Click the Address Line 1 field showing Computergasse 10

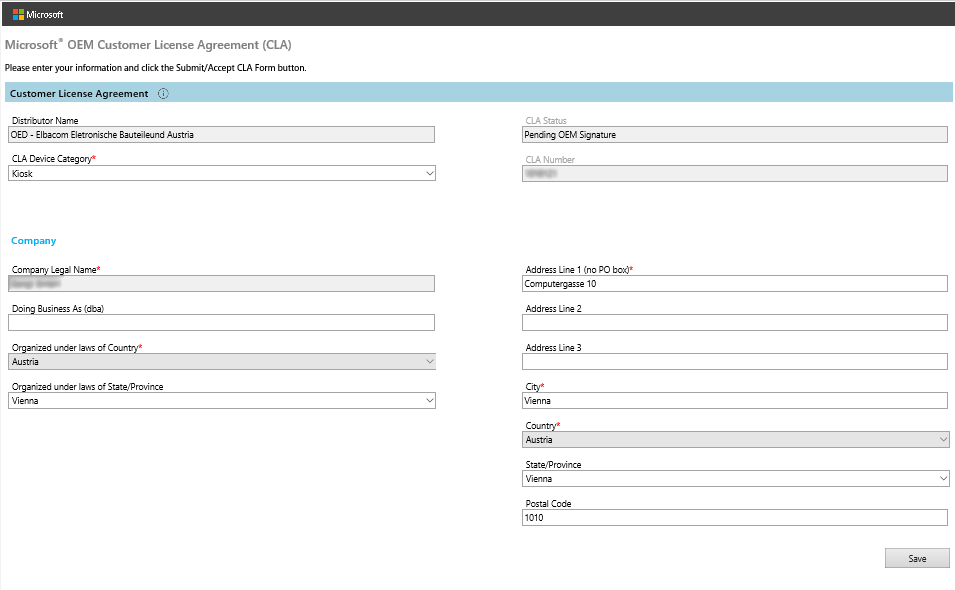(734, 283)
